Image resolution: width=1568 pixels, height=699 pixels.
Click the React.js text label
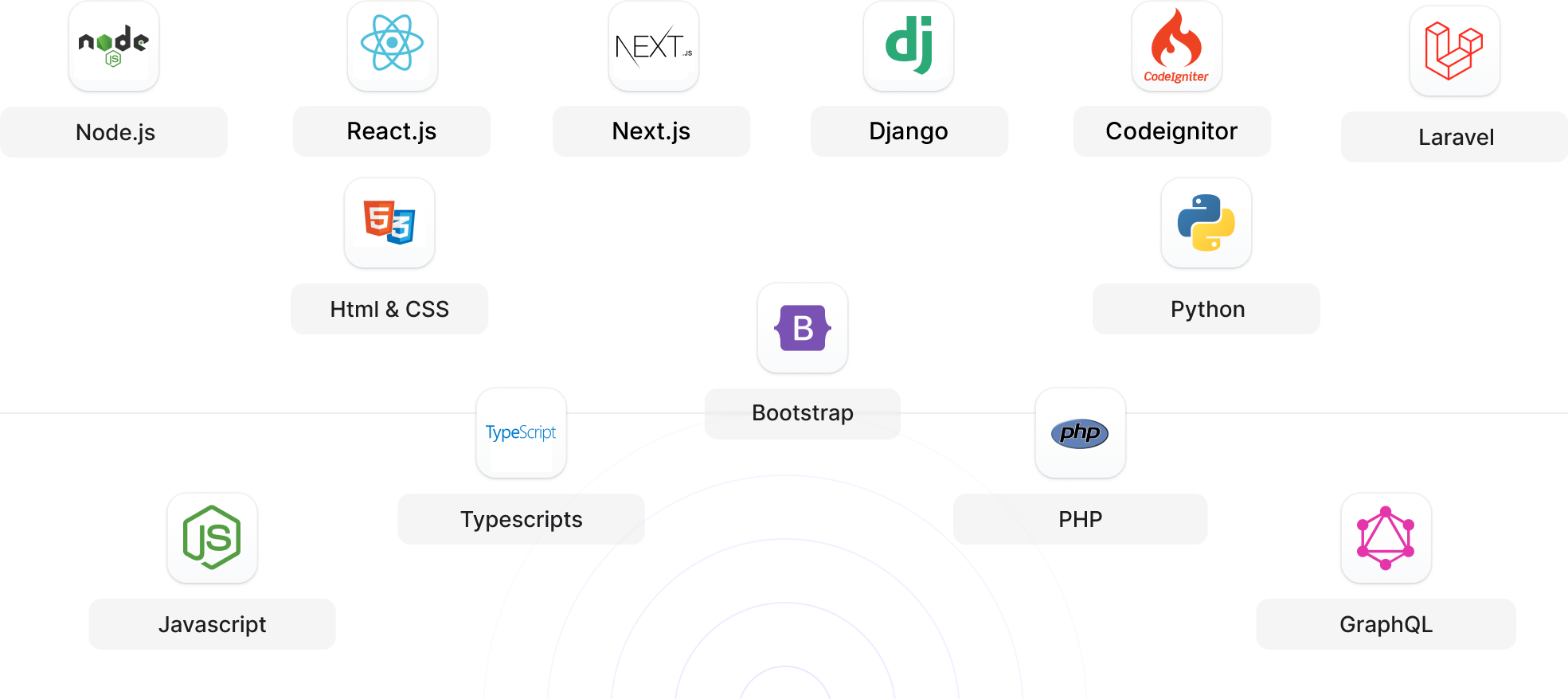coord(392,131)
